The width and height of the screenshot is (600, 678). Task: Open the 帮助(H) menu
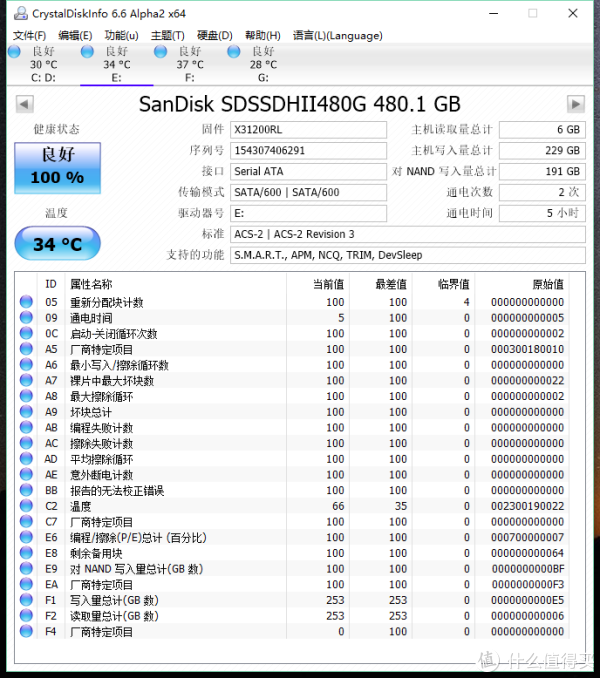click(x=263, y=35)
